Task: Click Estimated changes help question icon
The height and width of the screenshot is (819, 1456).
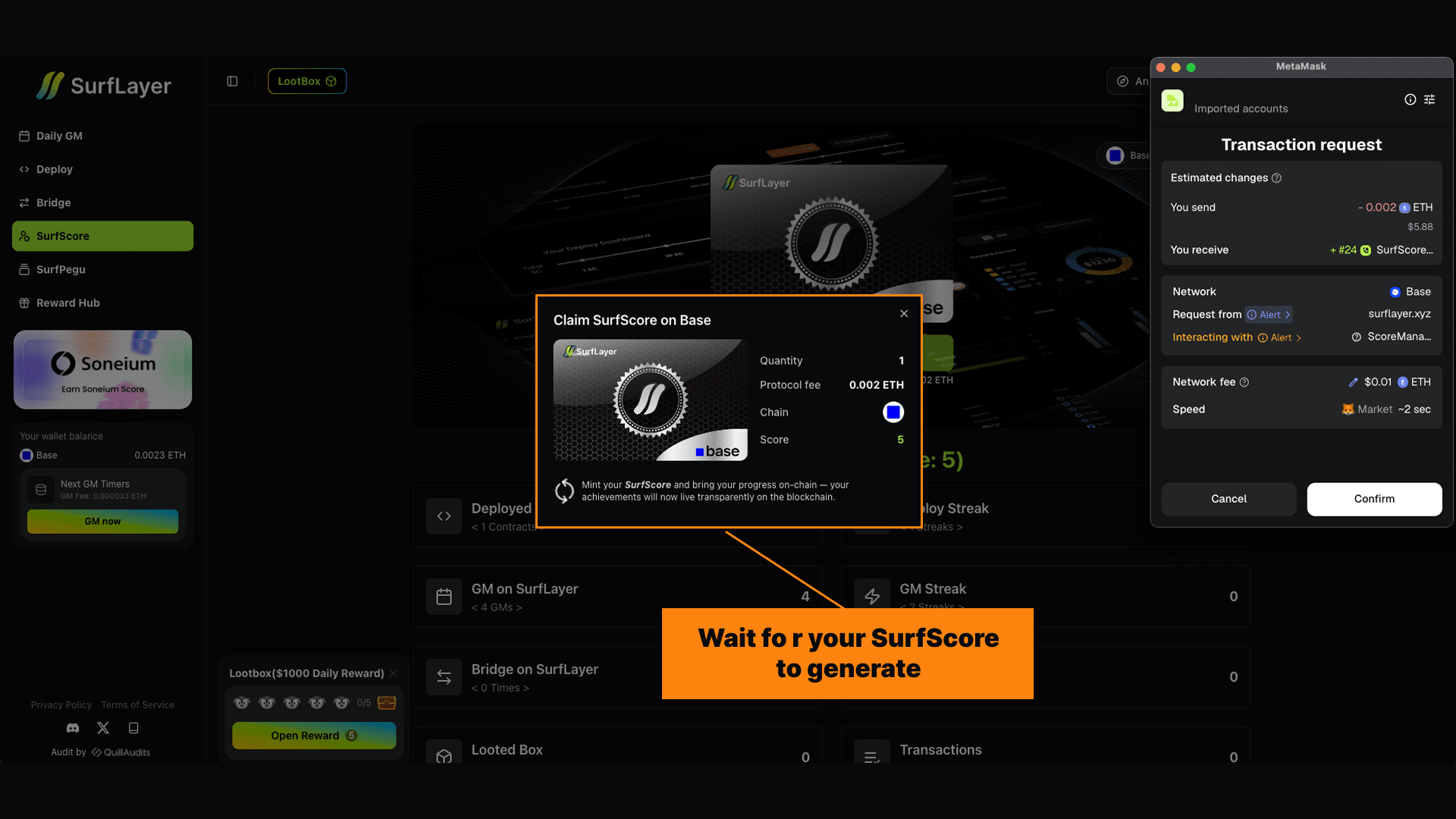Action: [1276, 178]
